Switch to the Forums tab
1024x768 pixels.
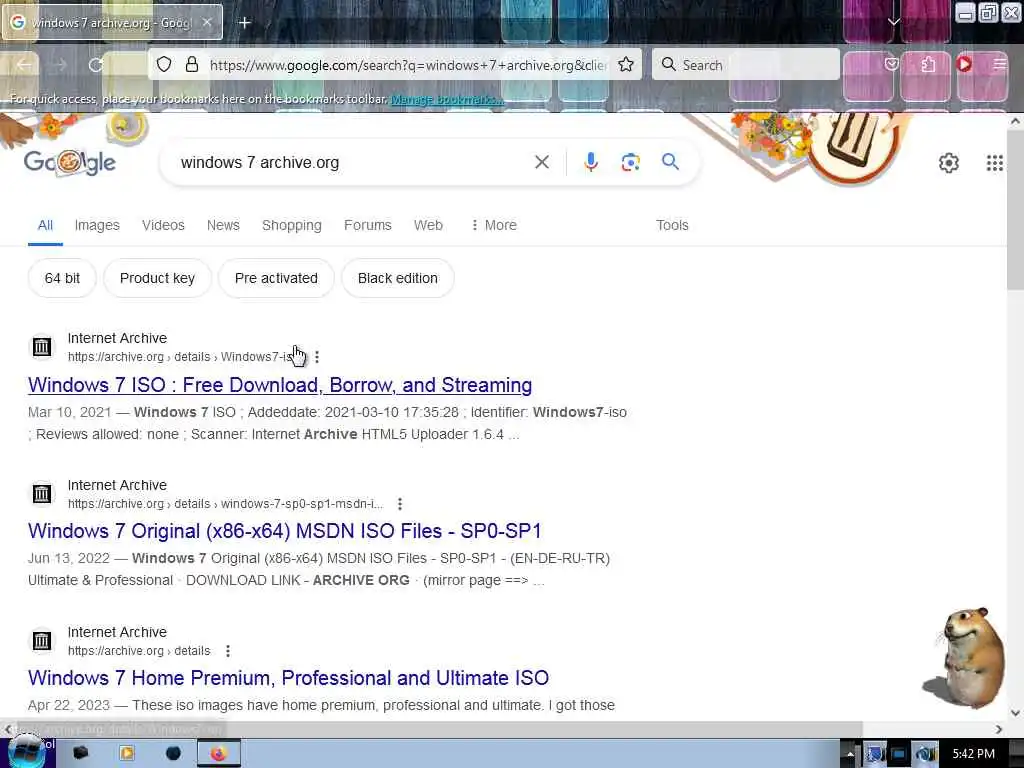tap(368, 225)
